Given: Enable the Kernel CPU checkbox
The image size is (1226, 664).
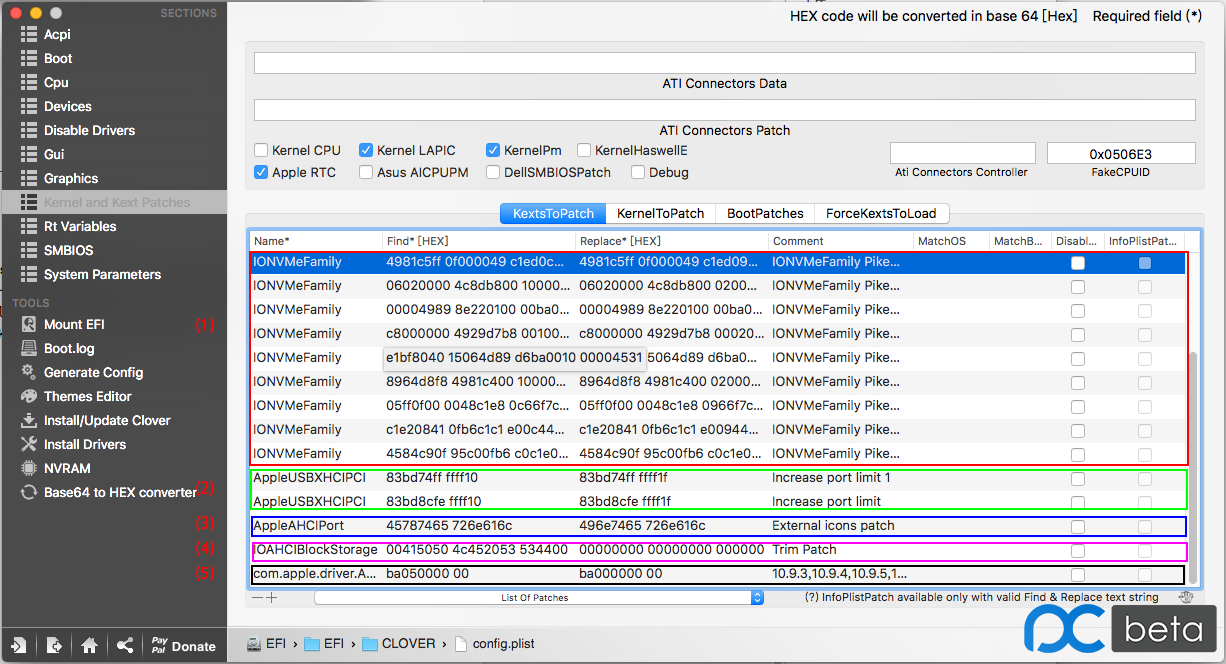Looking at the screenshot, I should 261,150.
